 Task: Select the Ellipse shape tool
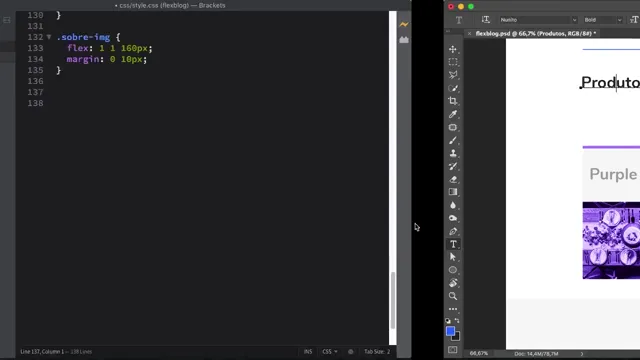[x=453, y=270]
